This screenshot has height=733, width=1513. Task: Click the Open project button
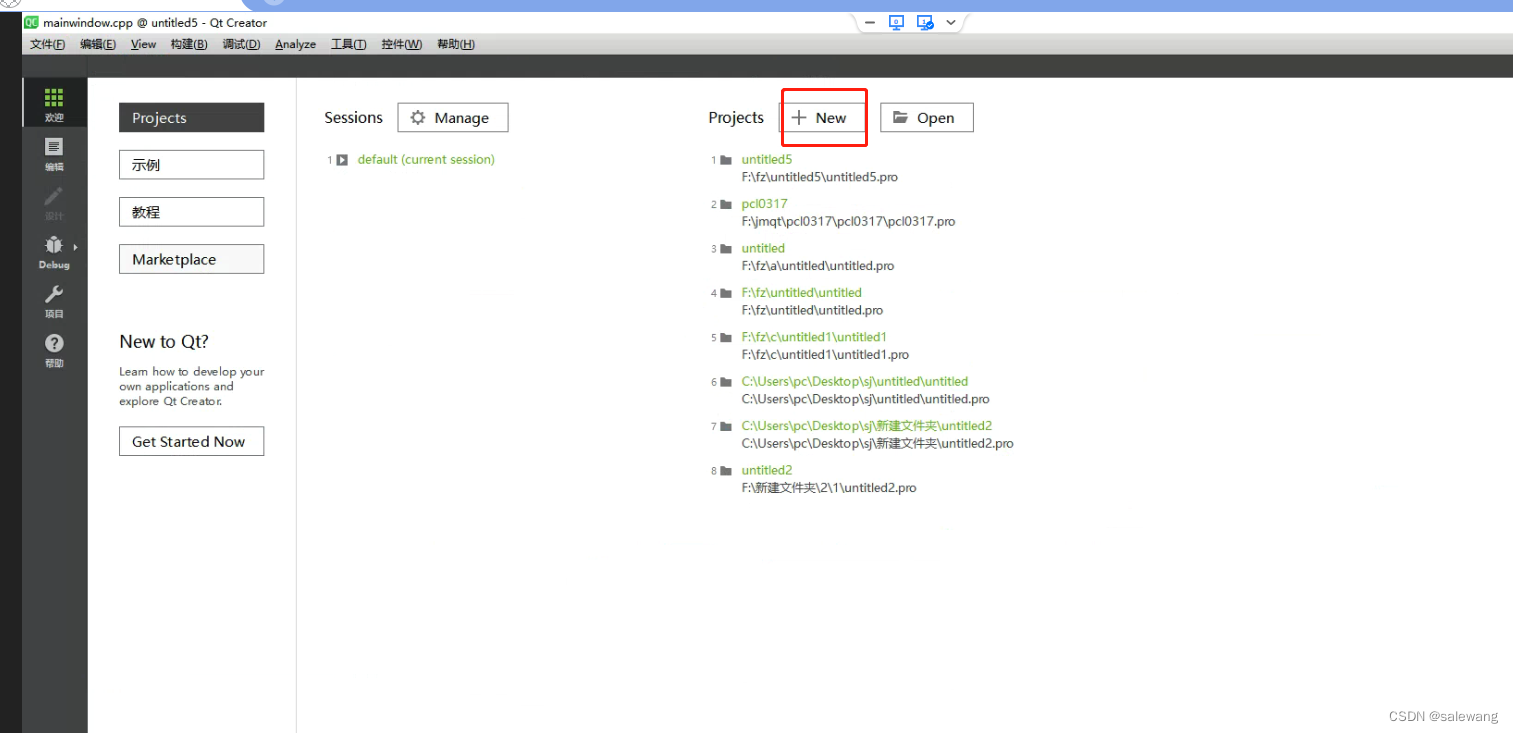(927, 118)
